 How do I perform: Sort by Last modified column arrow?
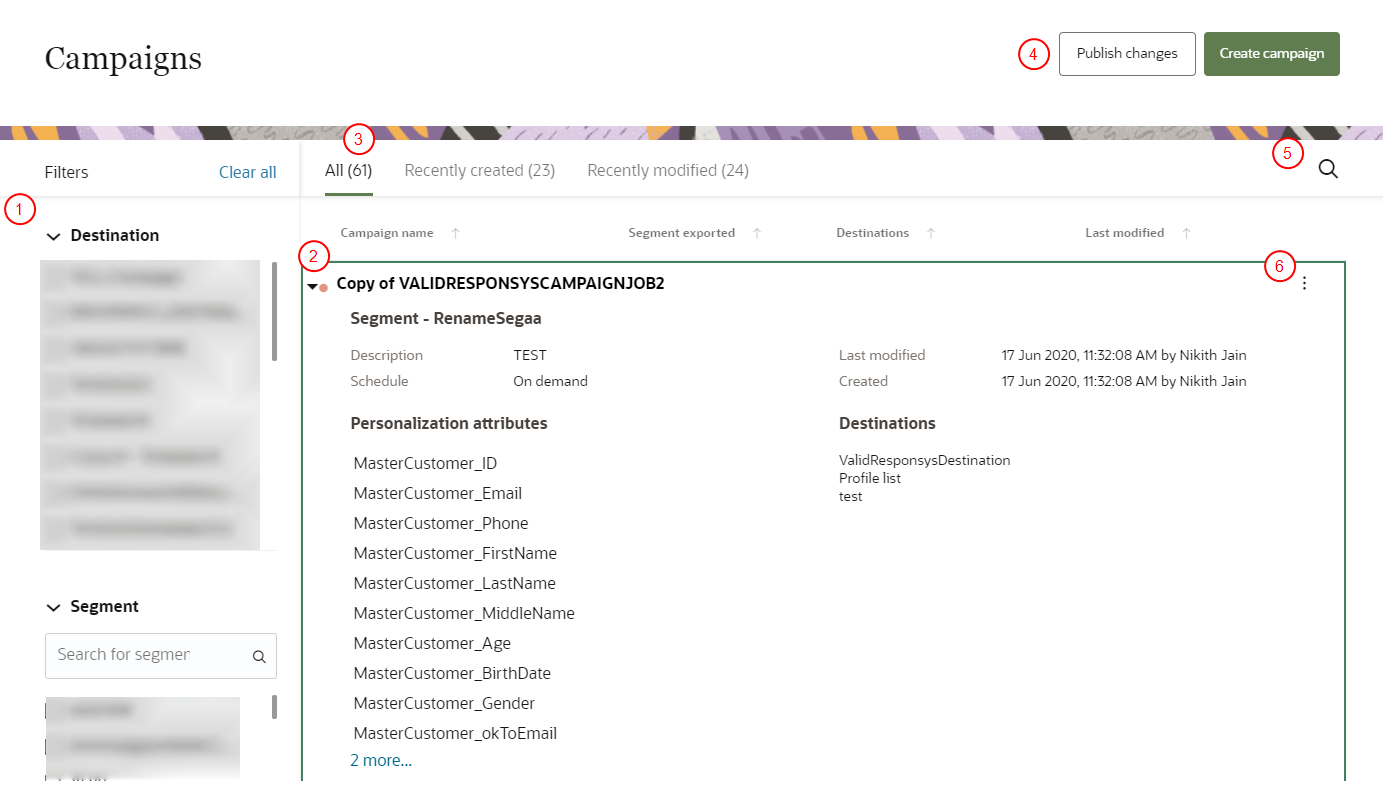1186,233
